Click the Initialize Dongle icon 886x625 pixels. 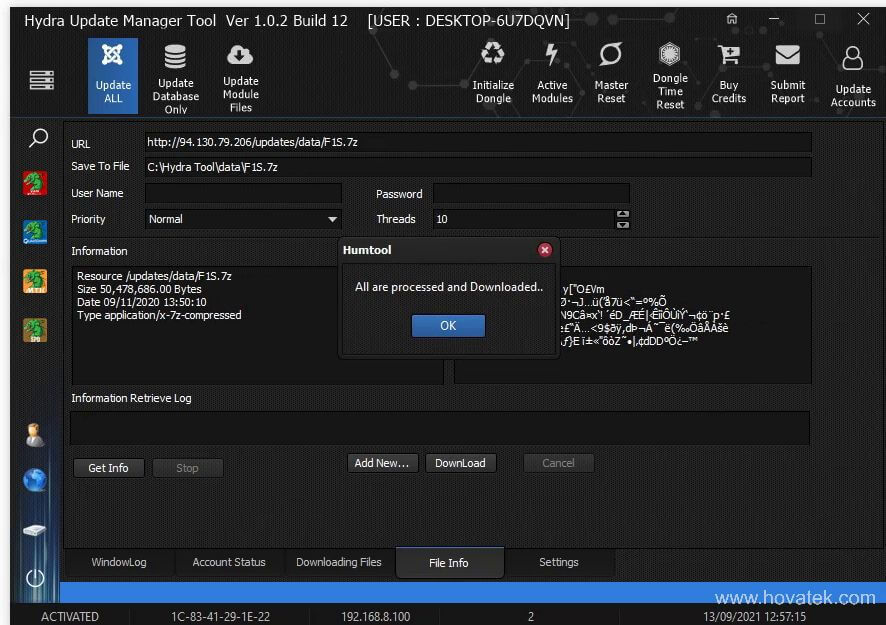pos(492,70)
